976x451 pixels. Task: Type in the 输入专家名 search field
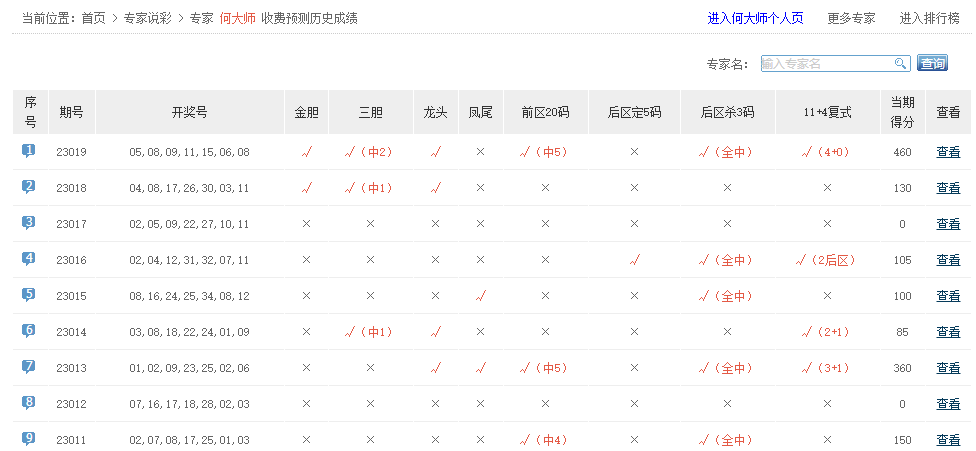click(x=826, y=64)
